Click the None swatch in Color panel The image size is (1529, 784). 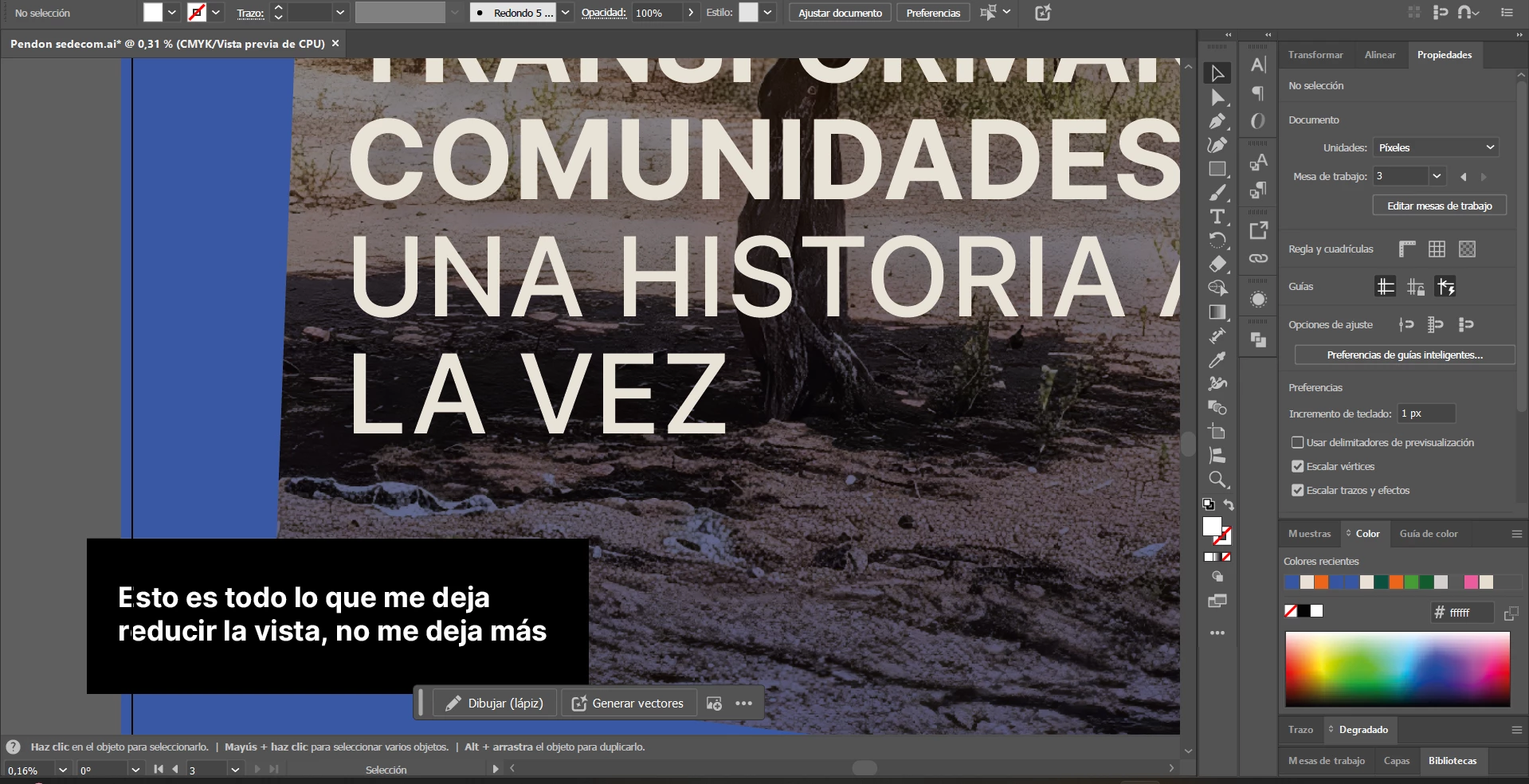(1291, 611)
